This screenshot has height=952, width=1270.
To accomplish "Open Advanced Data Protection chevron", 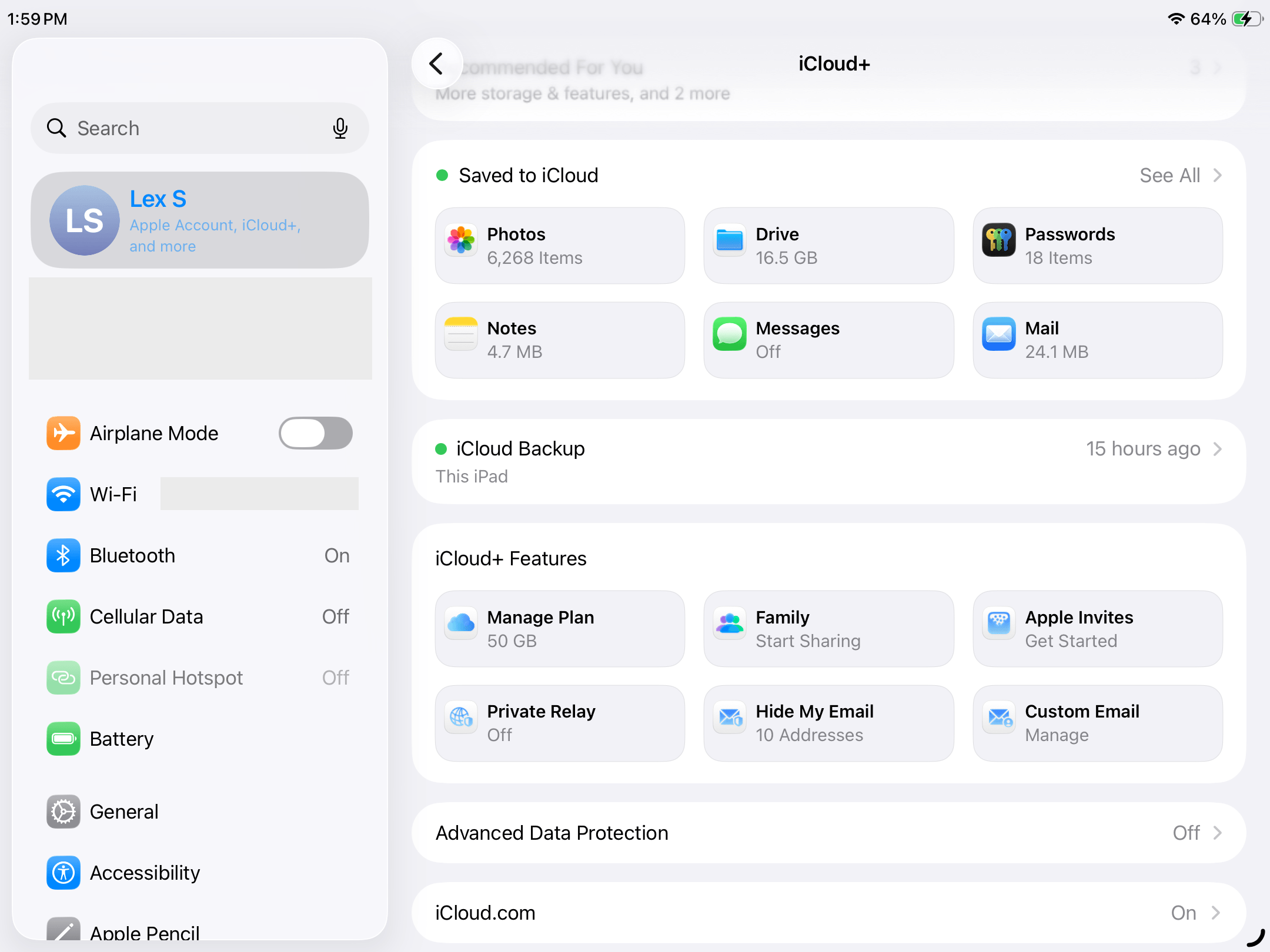I will (1218, 833).
